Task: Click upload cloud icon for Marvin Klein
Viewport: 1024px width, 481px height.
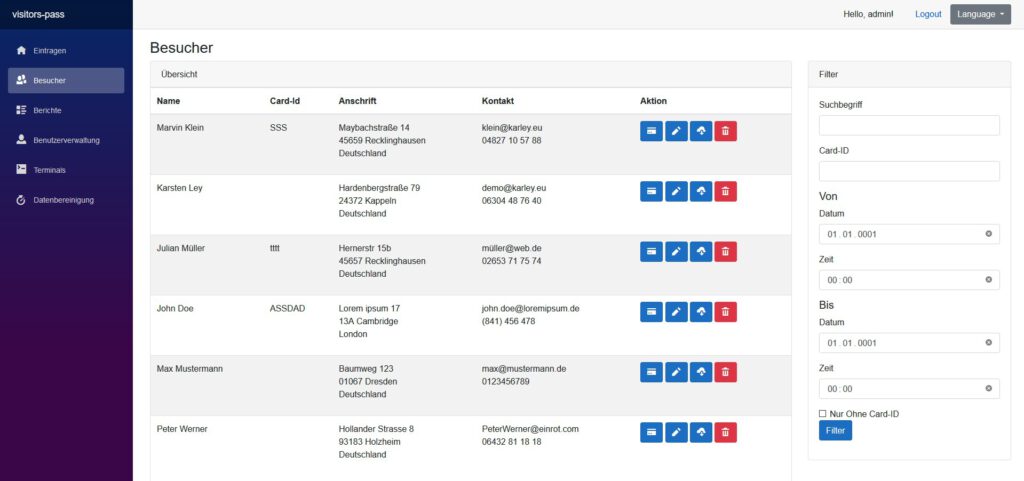Action: coord(701,131)
